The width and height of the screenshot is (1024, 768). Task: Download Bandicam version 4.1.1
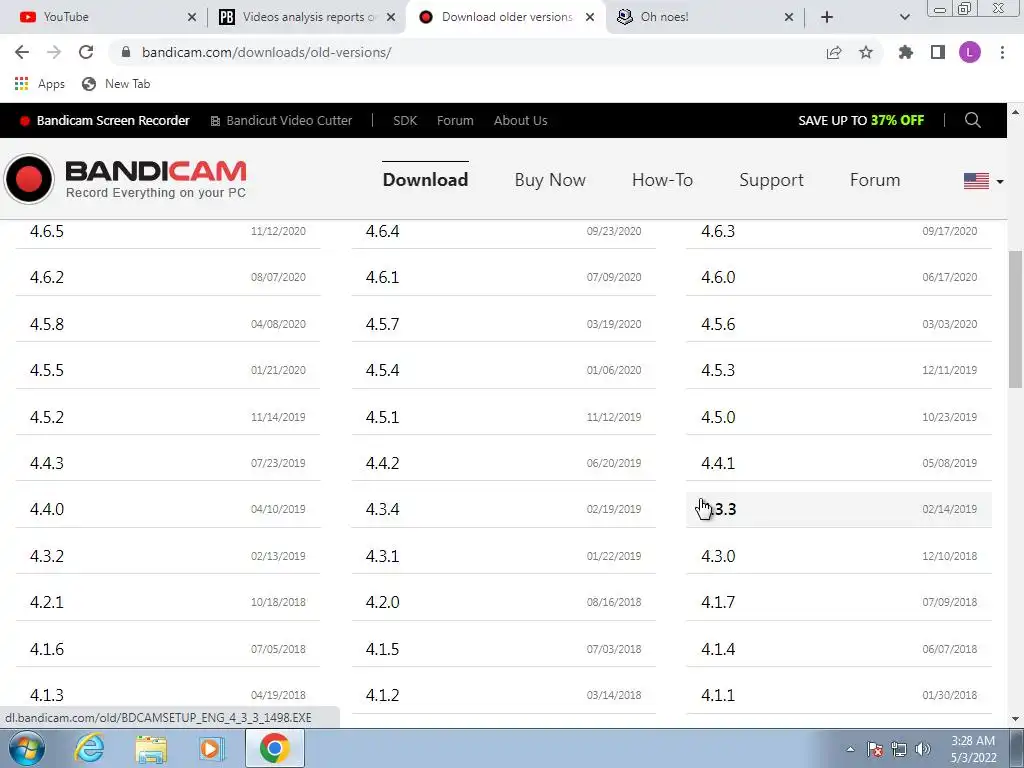coord(839,695)
